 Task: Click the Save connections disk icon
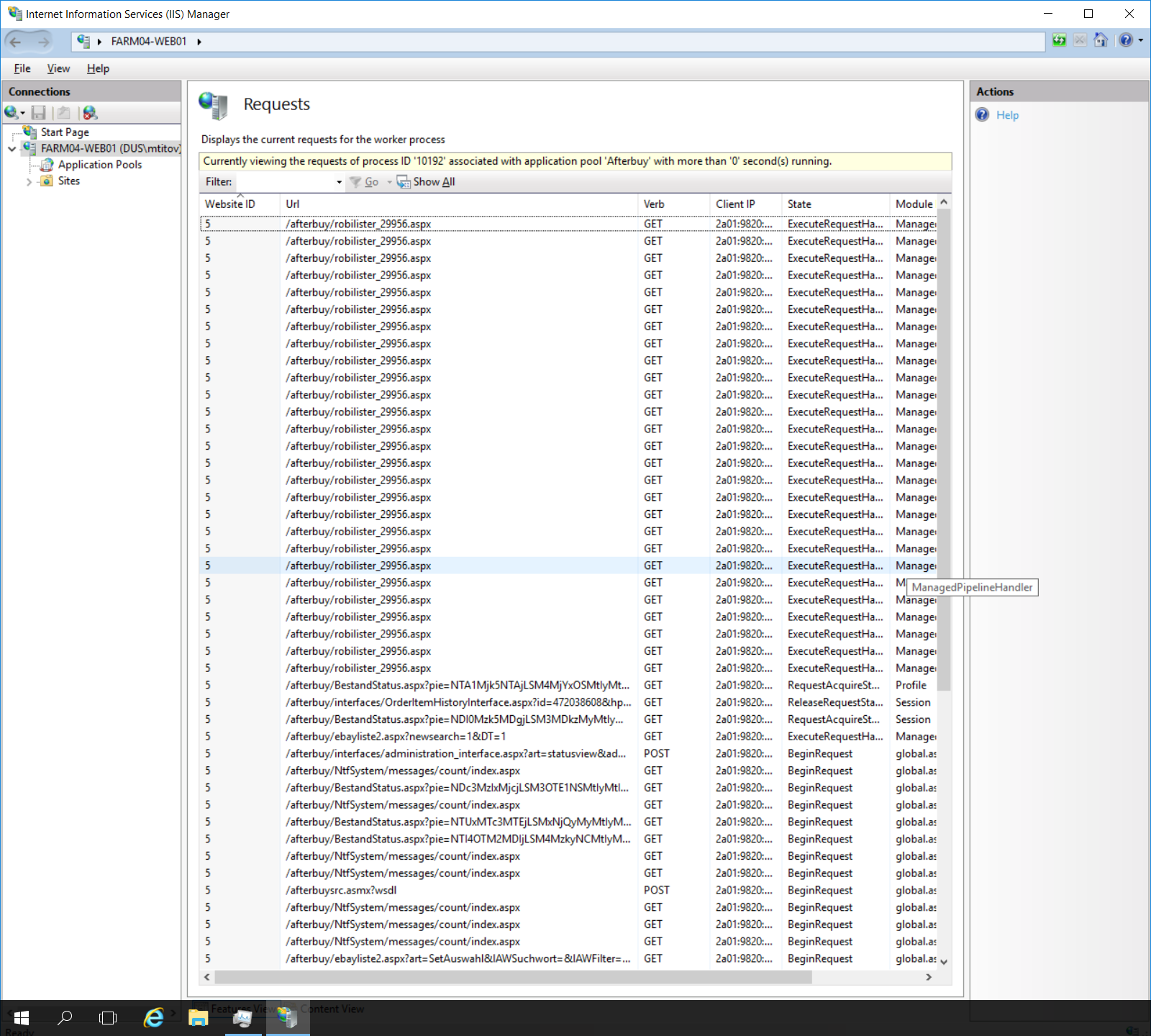pos(39,112)
